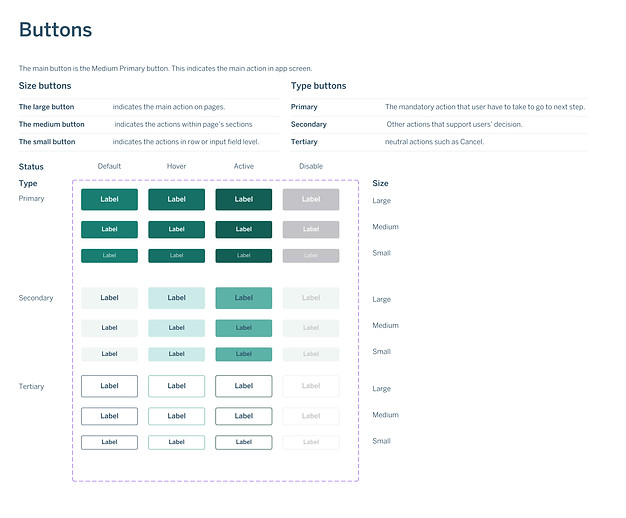The image size is (626, 518).
Task: Click the "Disable" status column header
Action: click(x=311, y=166)
